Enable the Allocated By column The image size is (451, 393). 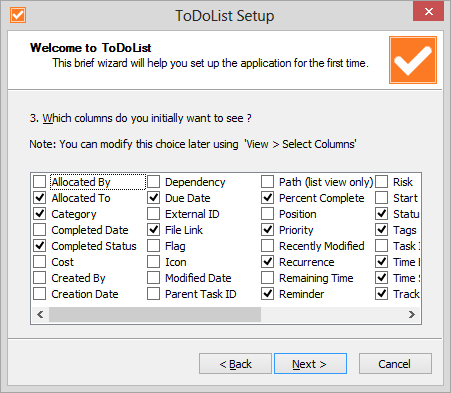(x=40, y=182)
